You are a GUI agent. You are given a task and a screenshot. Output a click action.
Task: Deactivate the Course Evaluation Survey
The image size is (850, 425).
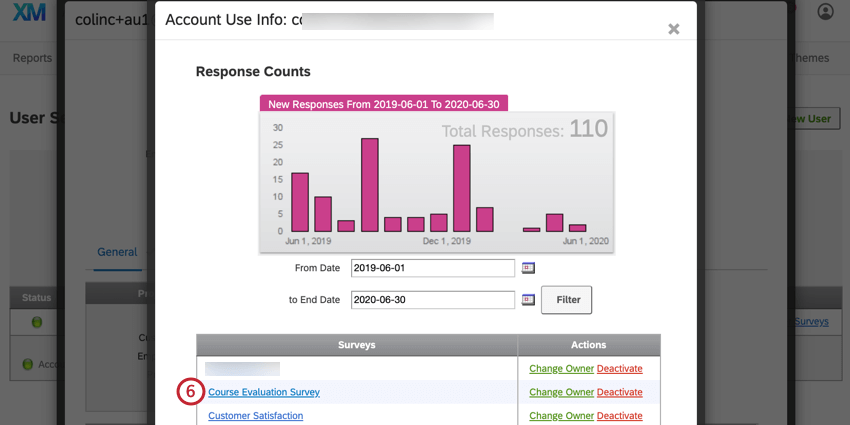coord(619,392)
